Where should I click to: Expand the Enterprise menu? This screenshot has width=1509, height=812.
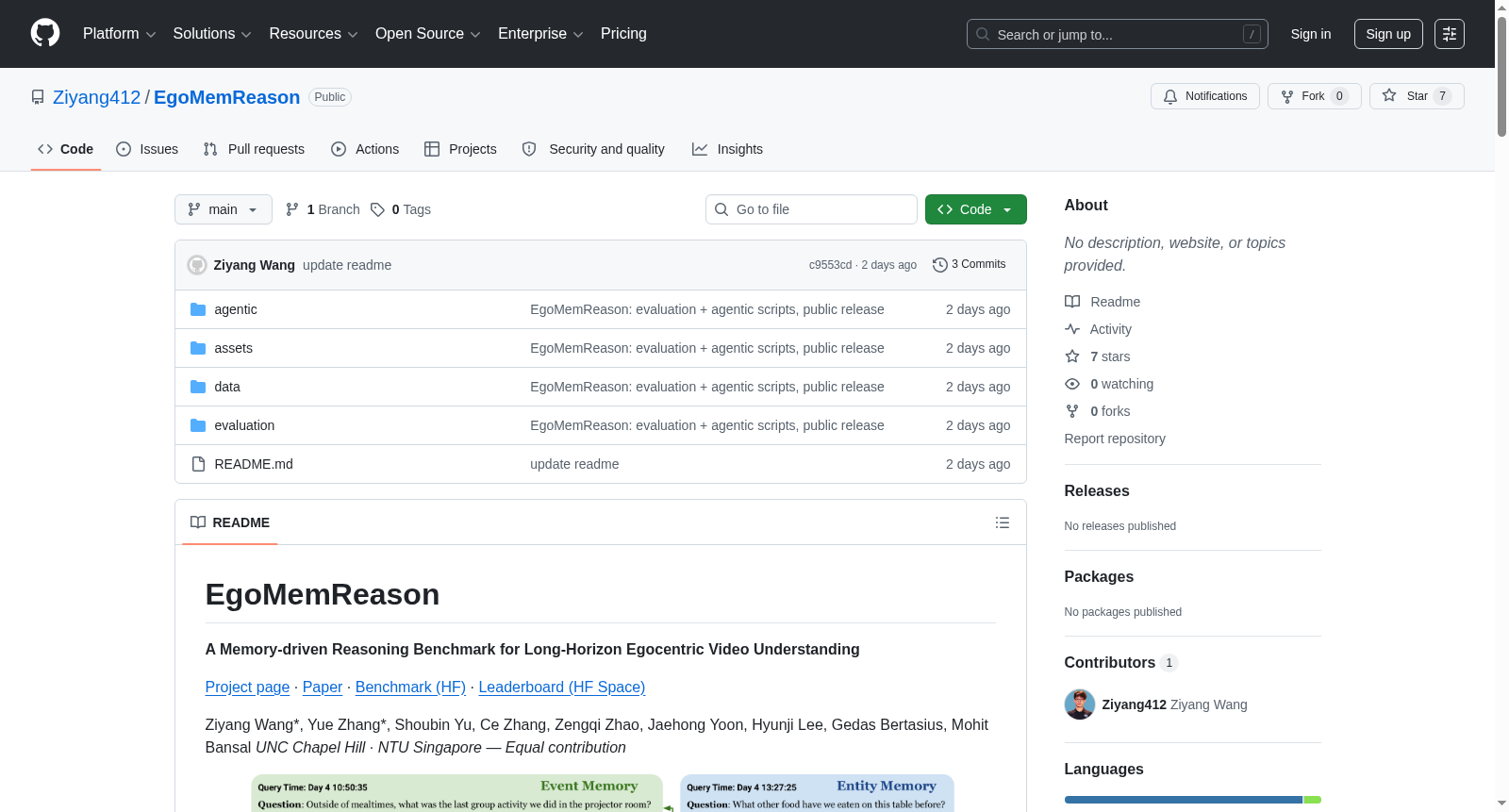coord(540,34)
